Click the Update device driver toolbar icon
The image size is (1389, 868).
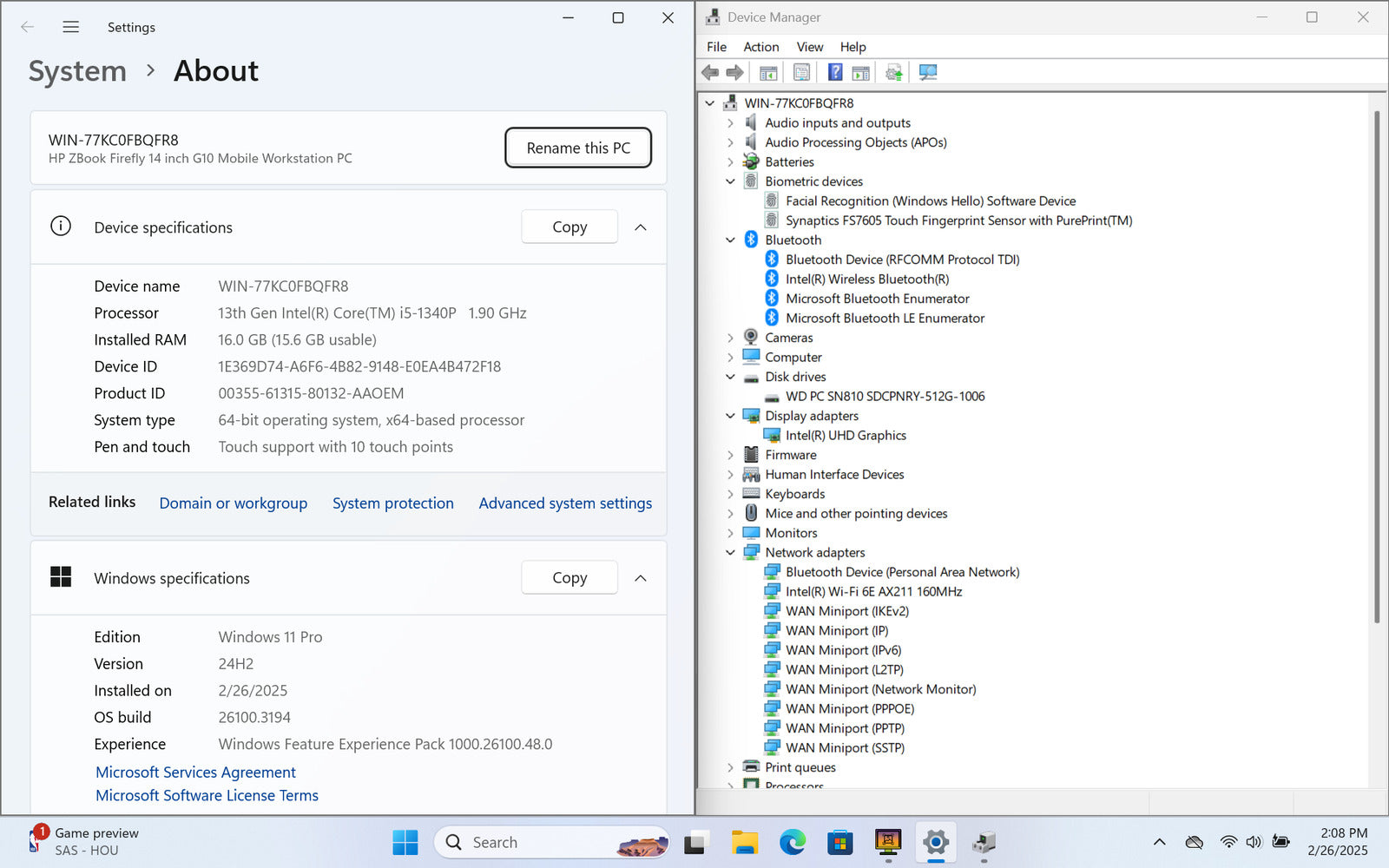point(893,73)
